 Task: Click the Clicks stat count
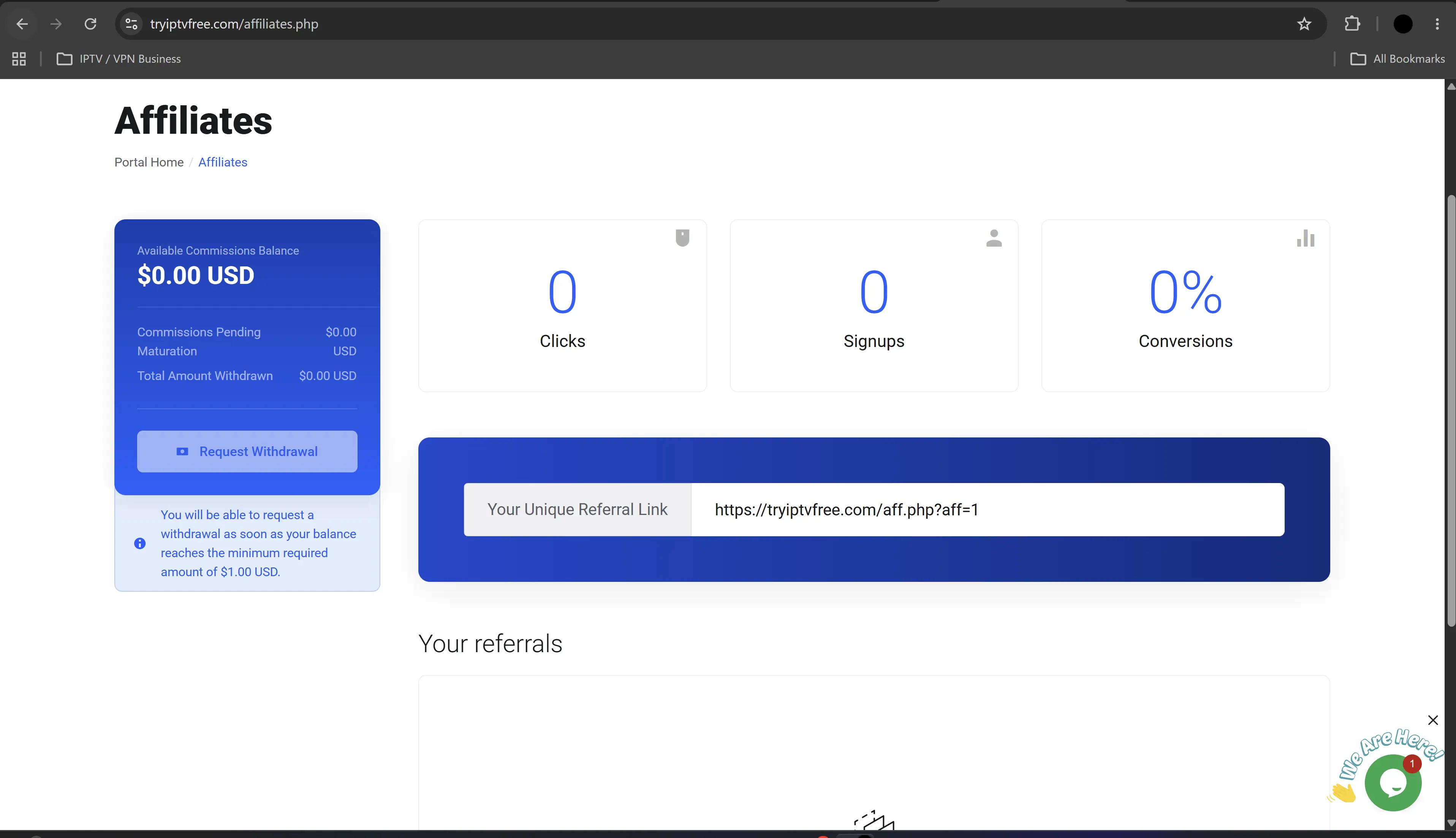(562, 292)
